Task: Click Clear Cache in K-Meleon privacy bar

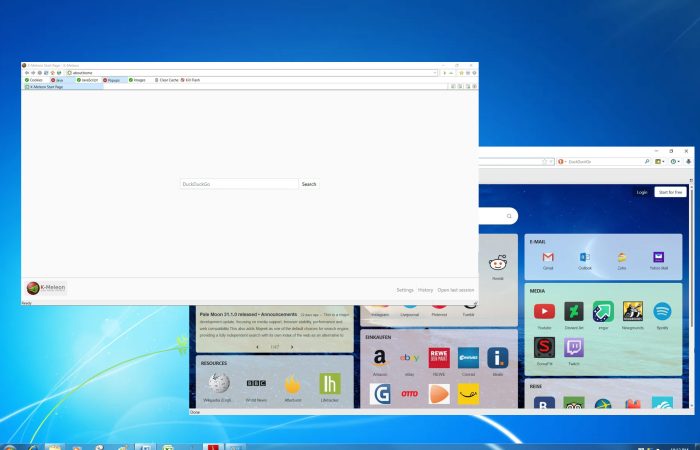Action: [167, 80]
